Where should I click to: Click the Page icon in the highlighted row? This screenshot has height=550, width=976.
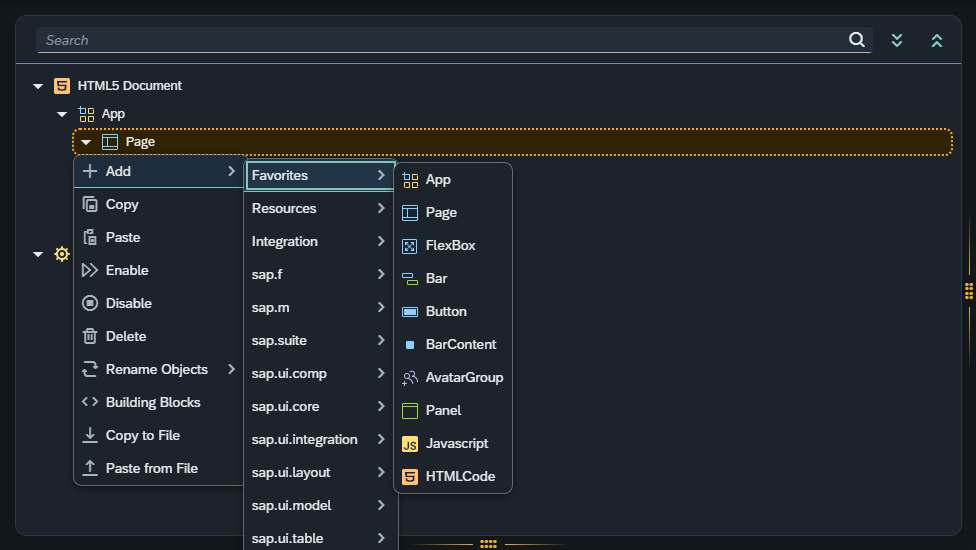(x=110, y=142)
